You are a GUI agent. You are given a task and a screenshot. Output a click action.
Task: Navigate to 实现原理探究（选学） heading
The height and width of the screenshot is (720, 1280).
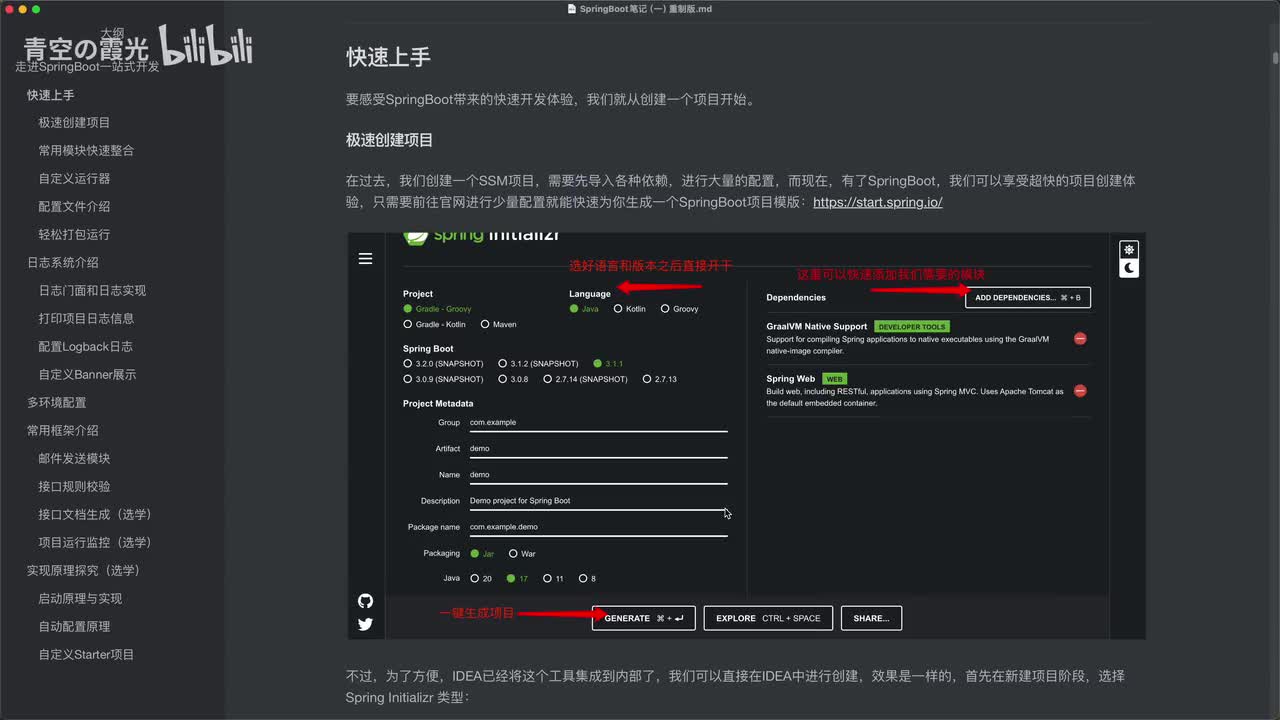pyautogui.click(x=83, y=571)
